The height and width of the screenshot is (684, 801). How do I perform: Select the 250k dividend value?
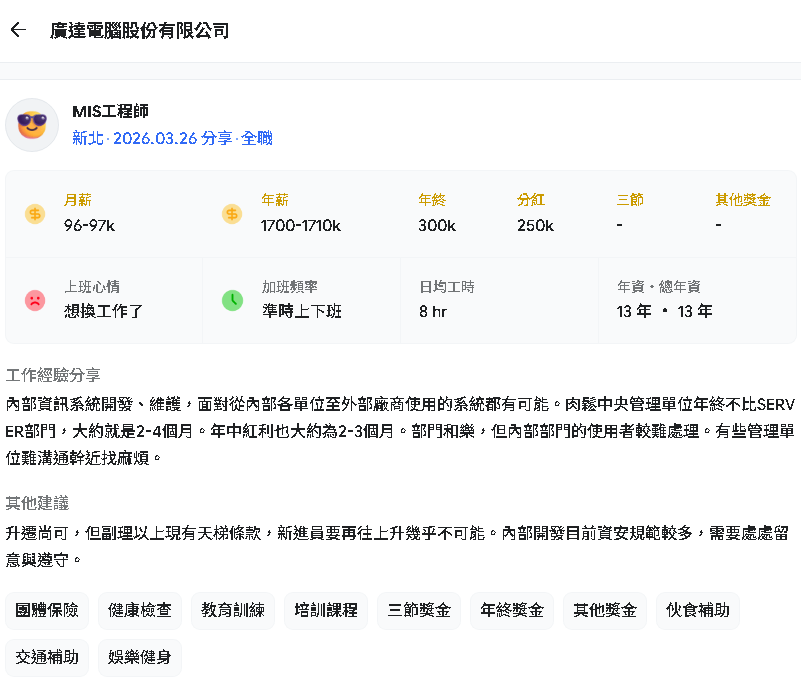535,225
